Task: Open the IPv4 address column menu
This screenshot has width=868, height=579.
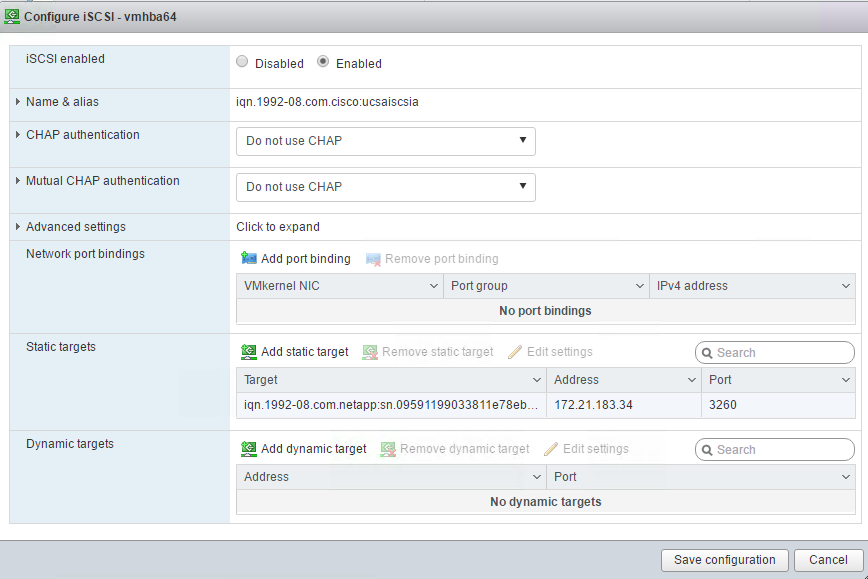Action: click(x=845, y=286)
